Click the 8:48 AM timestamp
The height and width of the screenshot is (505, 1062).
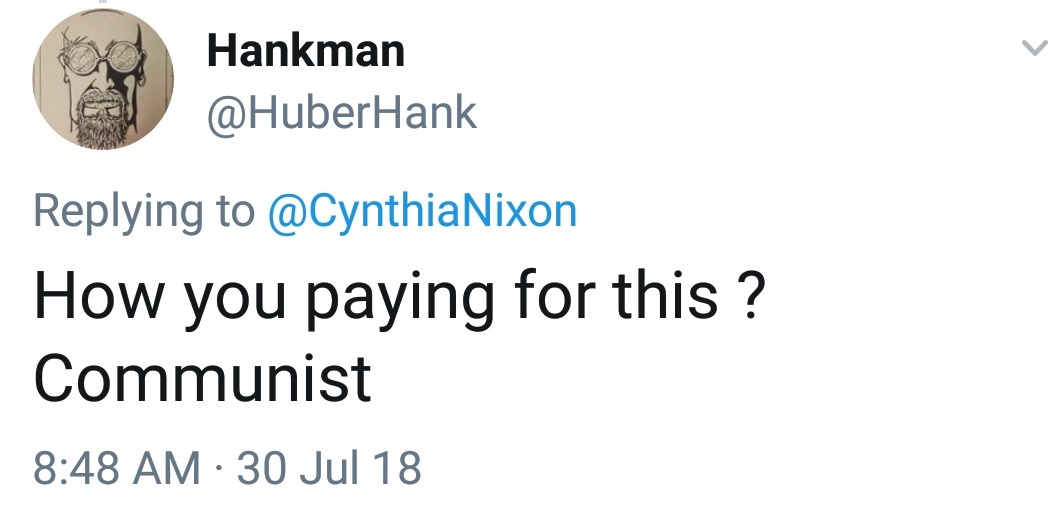[x=117, y=468]
